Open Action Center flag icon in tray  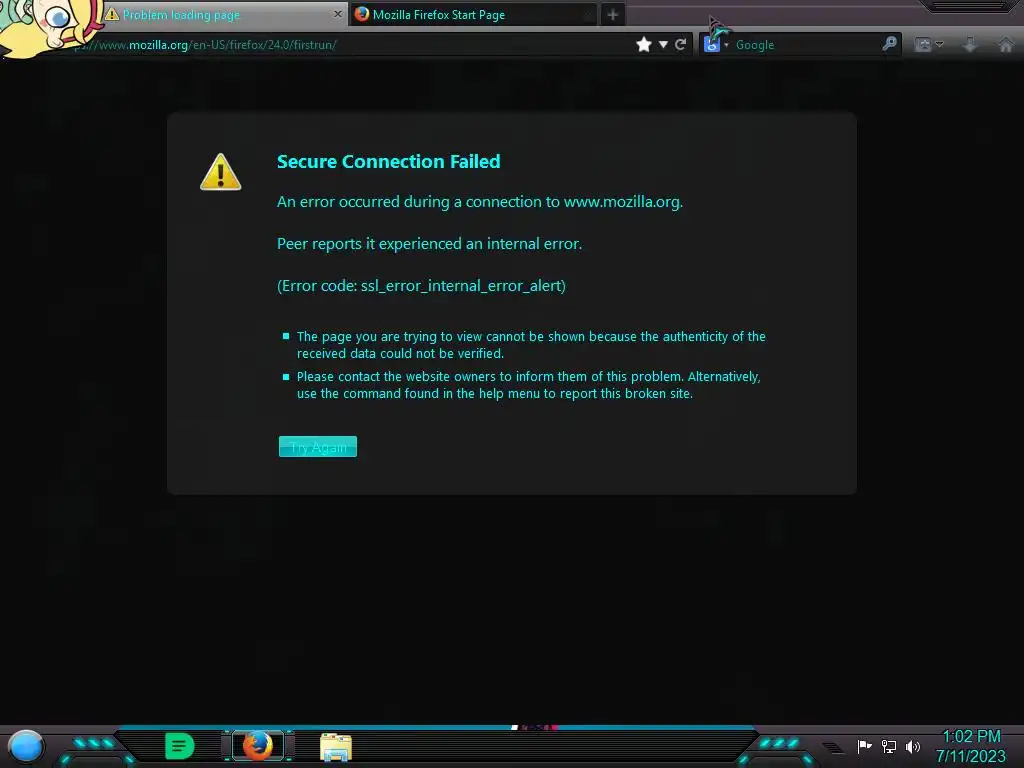point(864,746)
